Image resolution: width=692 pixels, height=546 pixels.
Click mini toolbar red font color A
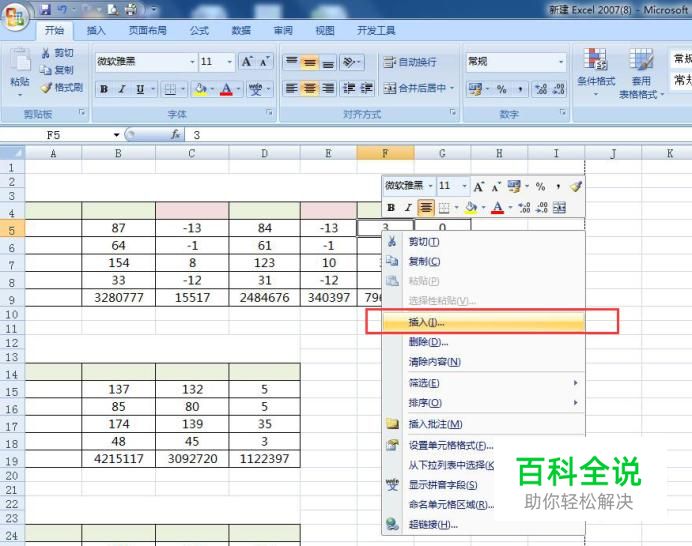pyautogui.click(x=497, y=207)
